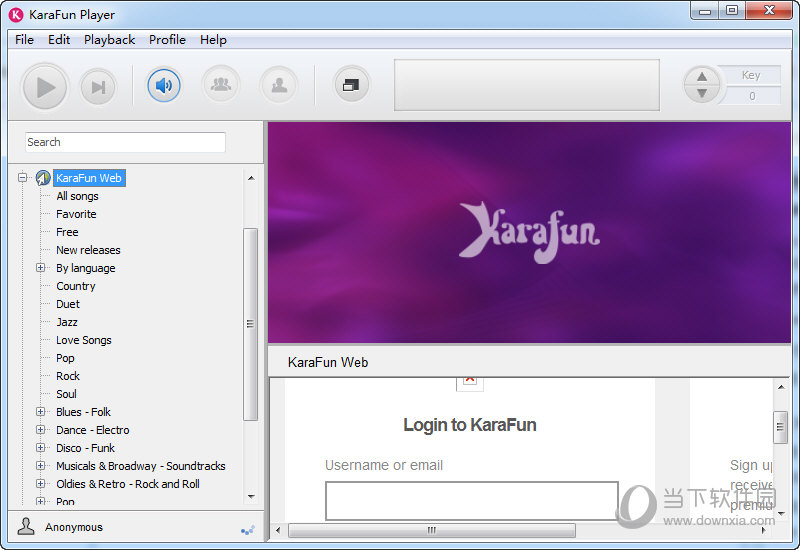Image resolution: width=800 pixels, height=550 pixels.
Task: Click left arrow of horizontal scrollbar
Action: click(x=278, y=530)
